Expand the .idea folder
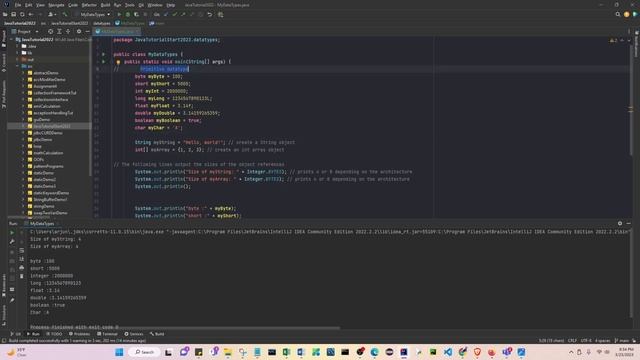This screenshot has width=640, height=360. (x=18, y=47)
